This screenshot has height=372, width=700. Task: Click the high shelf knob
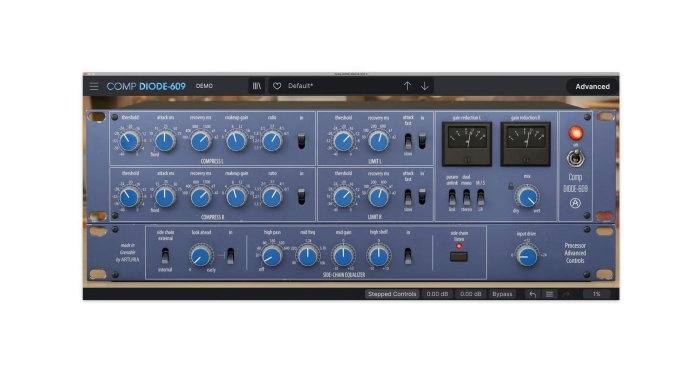[x=379, y=256]
